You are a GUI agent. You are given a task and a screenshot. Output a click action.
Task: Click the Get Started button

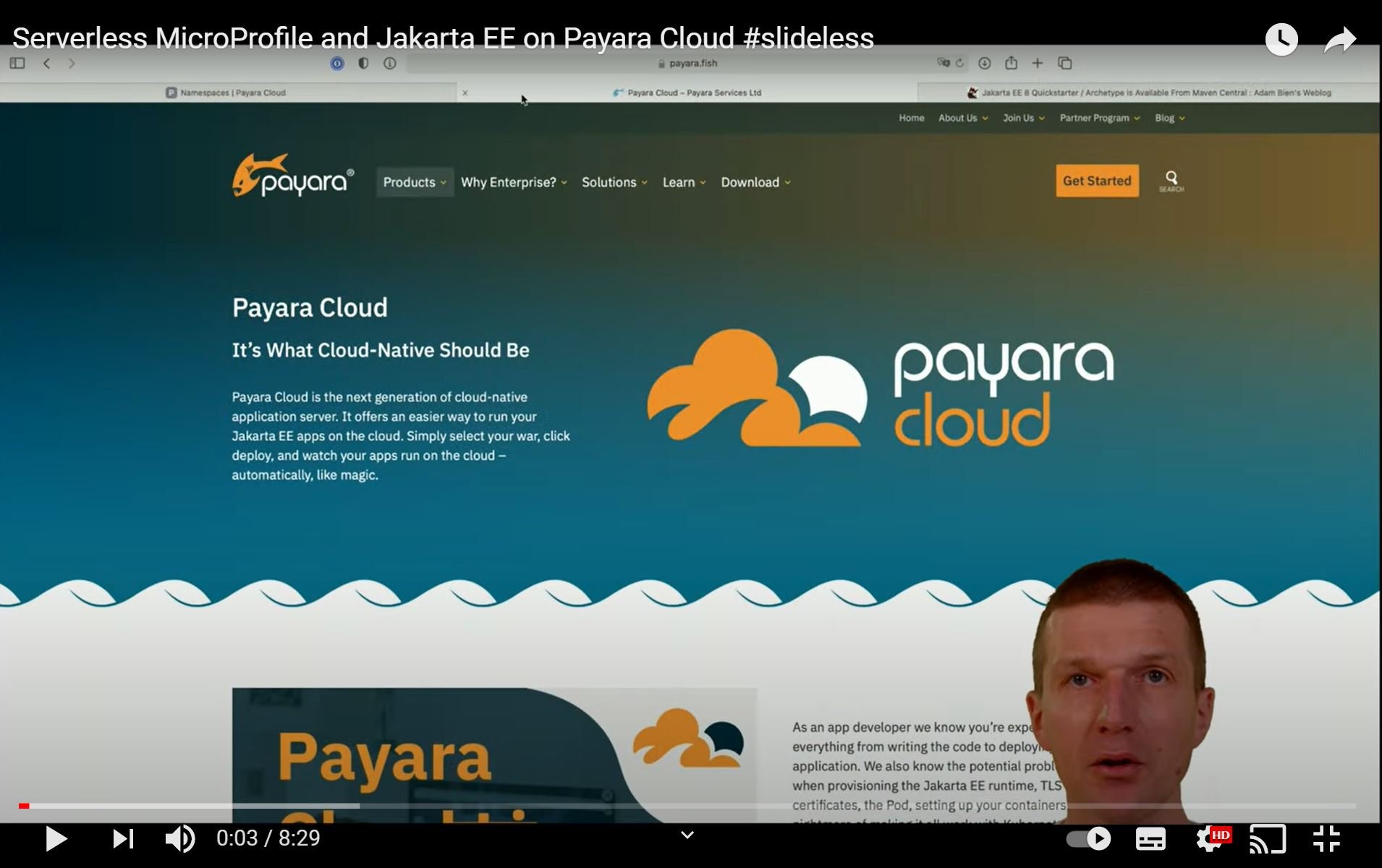click(x=1096, y=181)
